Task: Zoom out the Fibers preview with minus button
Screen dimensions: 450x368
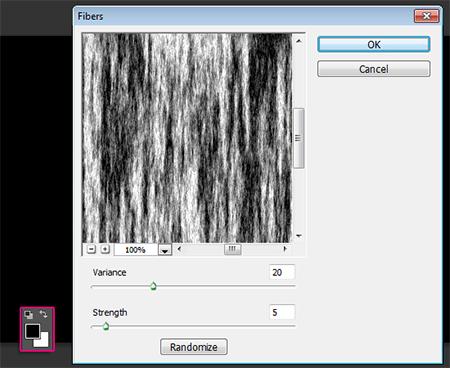Action: pos(91,249)
